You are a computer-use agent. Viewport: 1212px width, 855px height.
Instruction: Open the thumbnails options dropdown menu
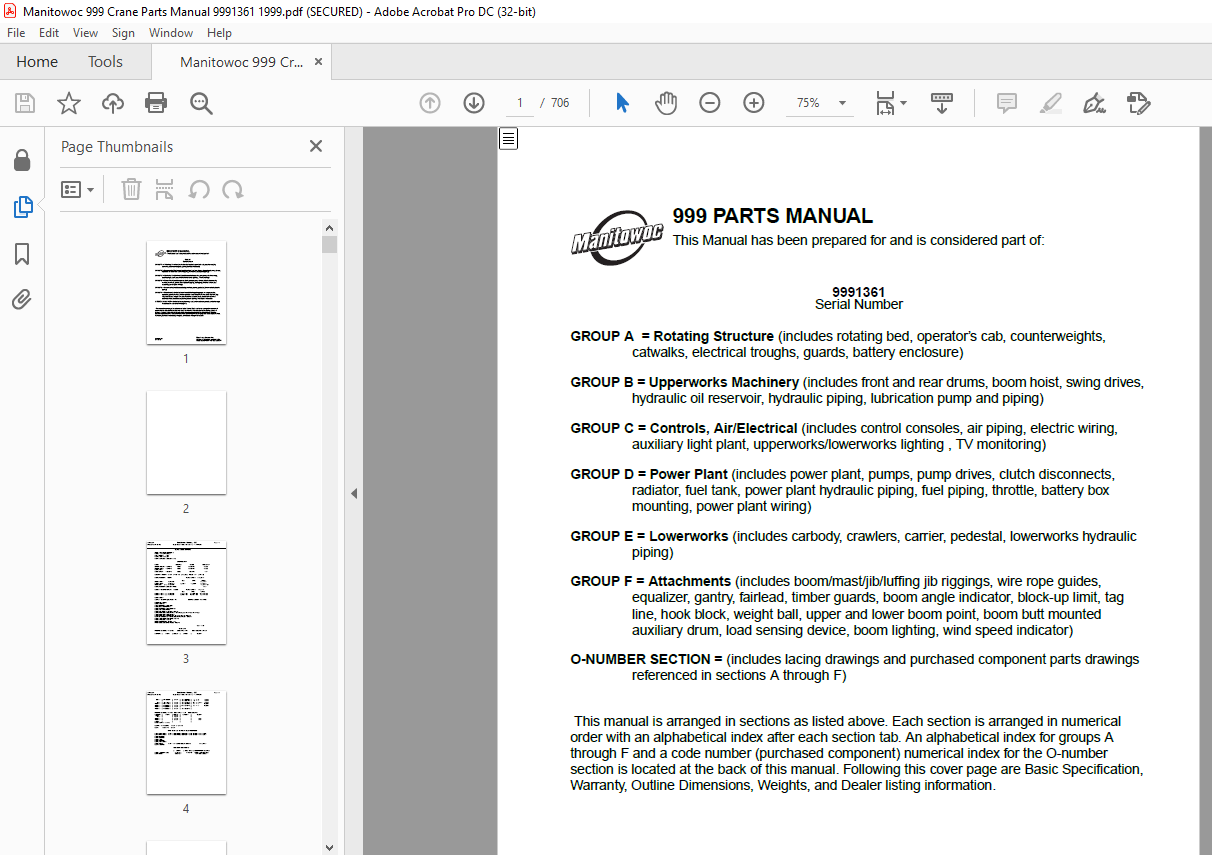tap(78, 189)
